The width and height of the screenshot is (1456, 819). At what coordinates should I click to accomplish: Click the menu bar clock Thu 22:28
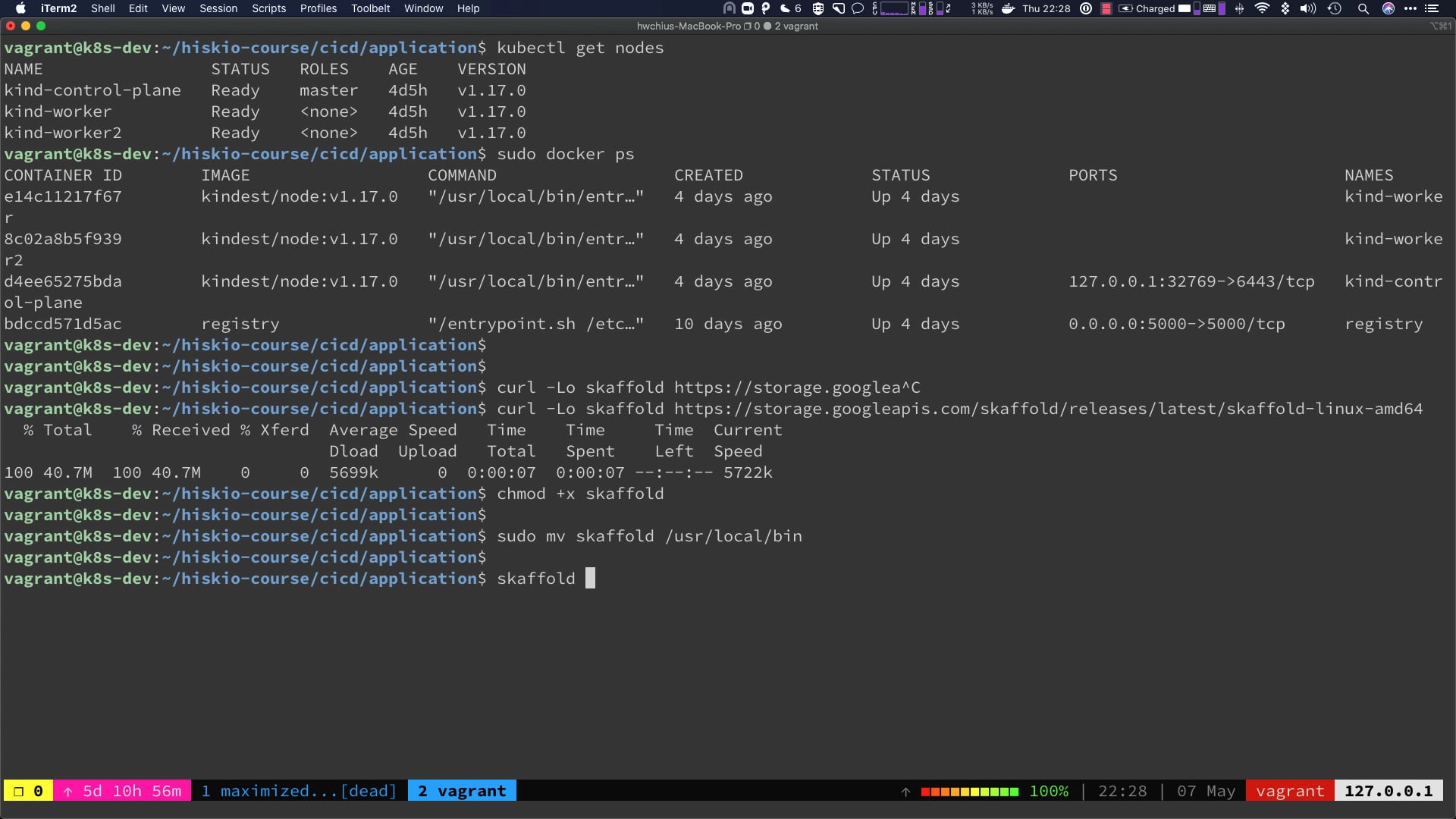pos(1046,8)
